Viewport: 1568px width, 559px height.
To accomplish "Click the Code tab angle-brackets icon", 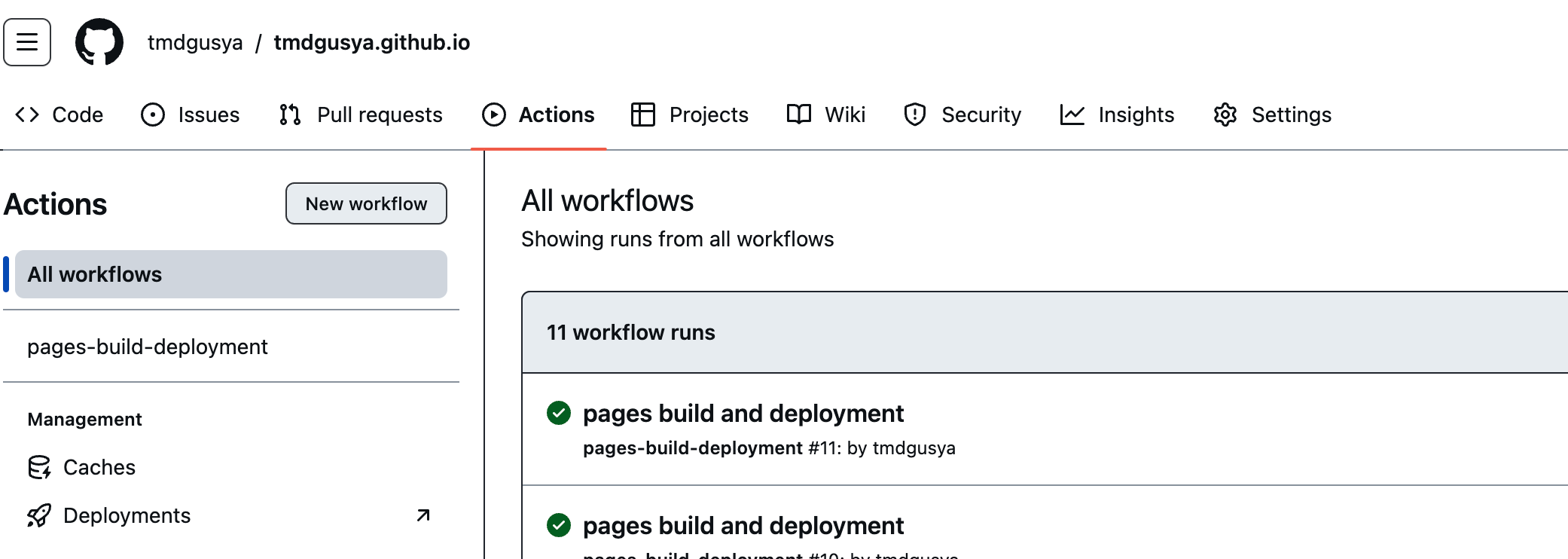I will [27, 115].
